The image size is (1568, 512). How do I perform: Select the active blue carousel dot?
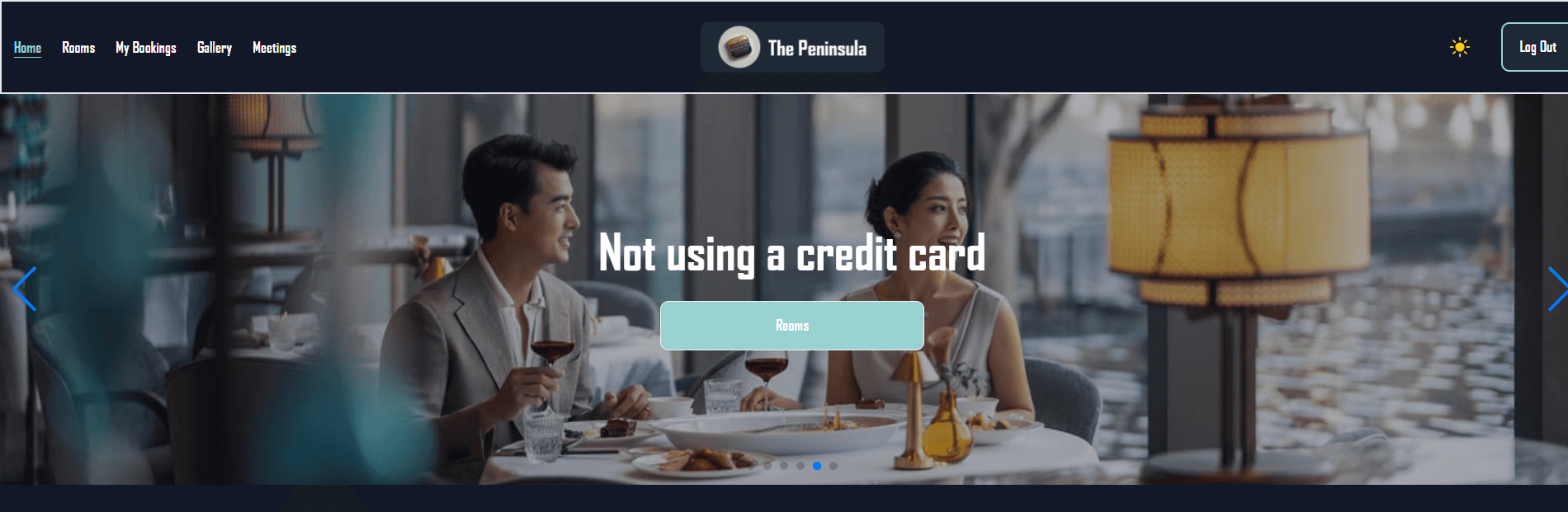click(x=817, y=466)
